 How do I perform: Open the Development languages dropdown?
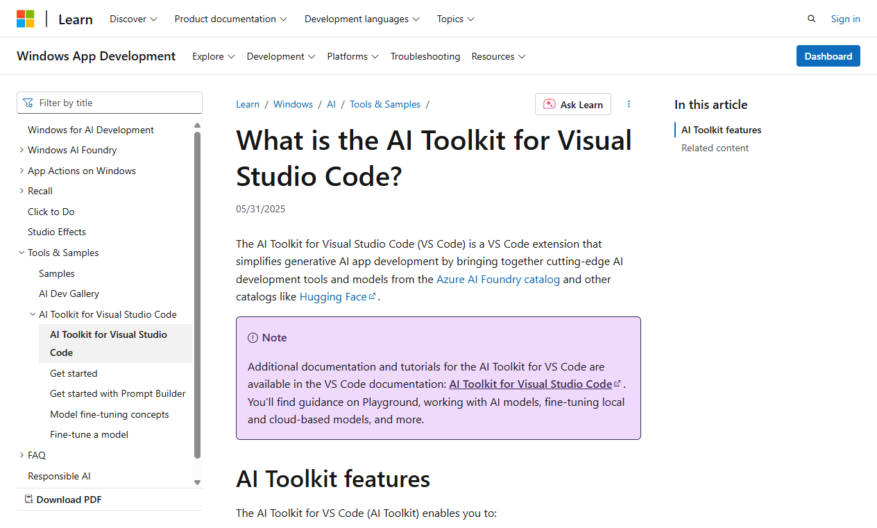pyautogui.click(x=362, y=18)
